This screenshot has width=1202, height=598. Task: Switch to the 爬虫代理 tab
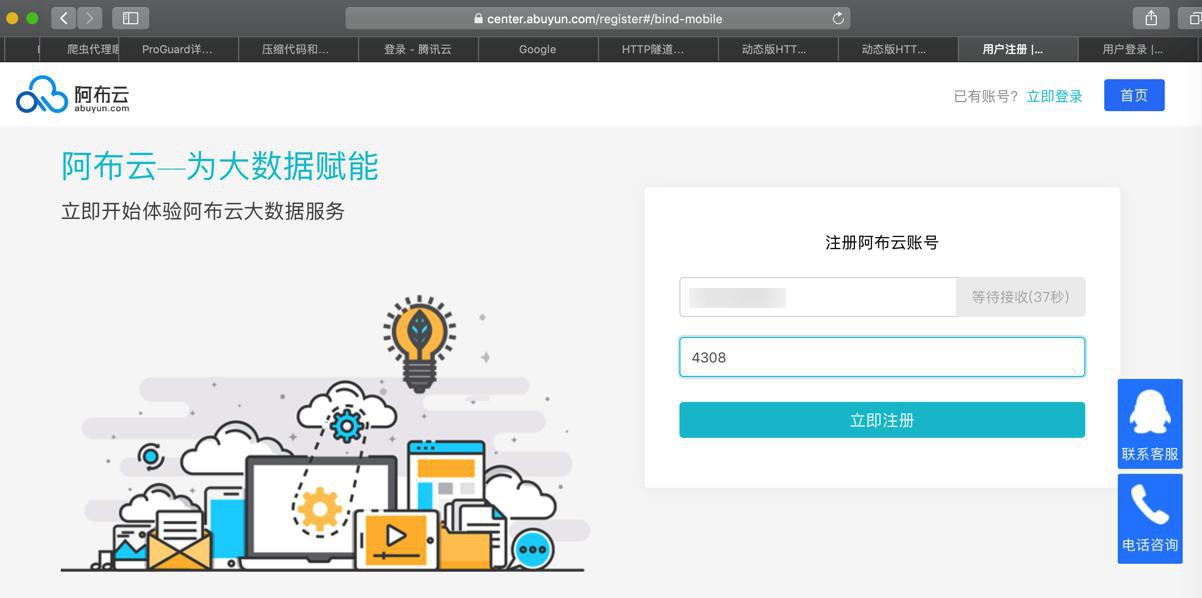[80, 49]
